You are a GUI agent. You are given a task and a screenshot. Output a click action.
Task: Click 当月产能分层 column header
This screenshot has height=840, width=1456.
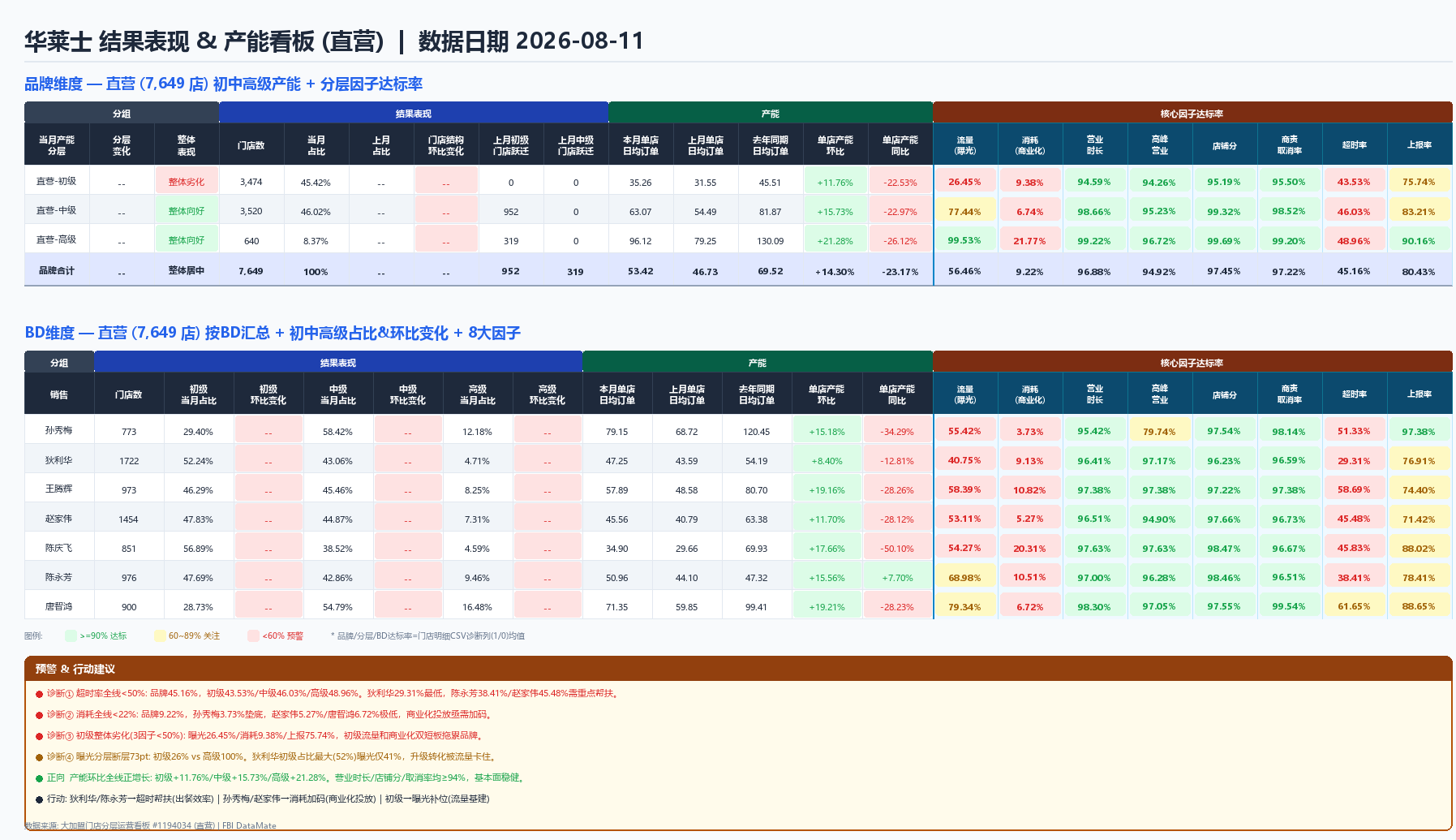pos(57,145)
